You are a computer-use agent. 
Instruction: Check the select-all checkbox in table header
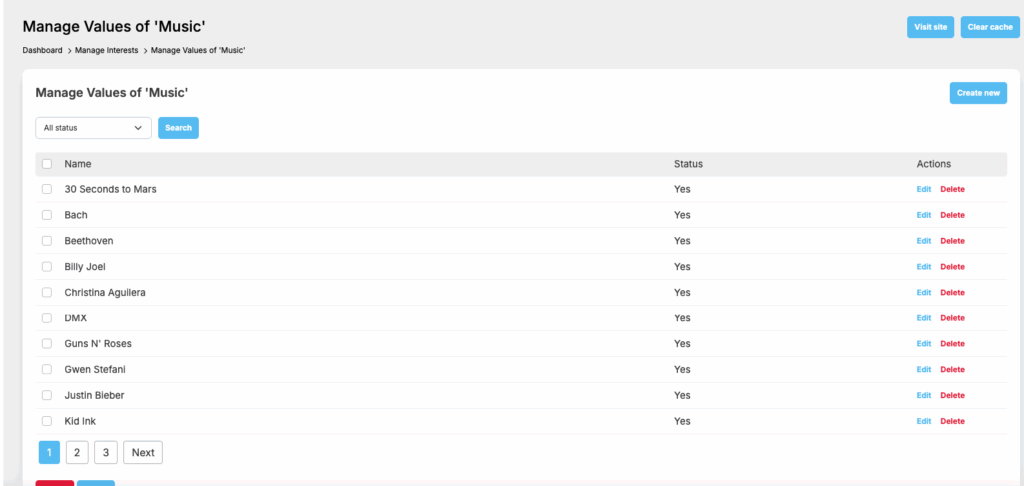tap(46, 164)
